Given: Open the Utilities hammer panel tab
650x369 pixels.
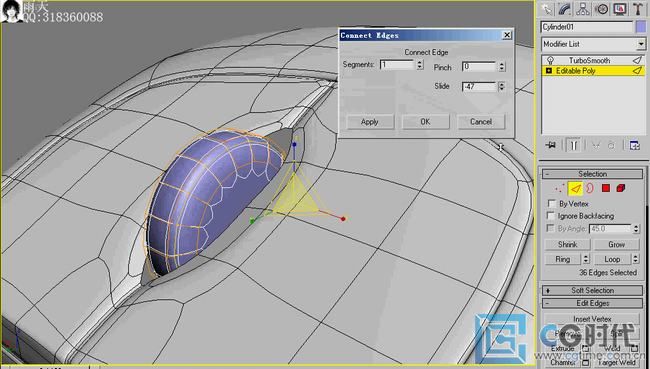Looking at the screenshot, I should [x=638, y=9].
